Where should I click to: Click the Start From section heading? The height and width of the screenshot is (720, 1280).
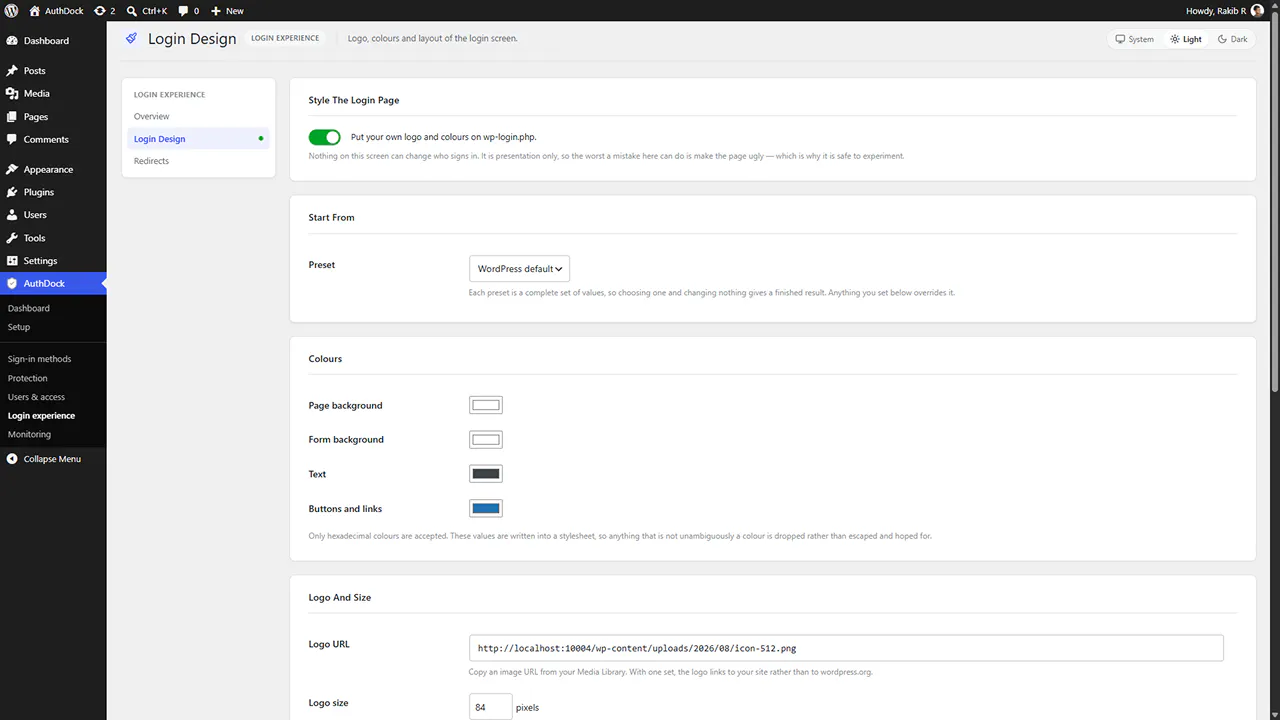click(331, 217)
